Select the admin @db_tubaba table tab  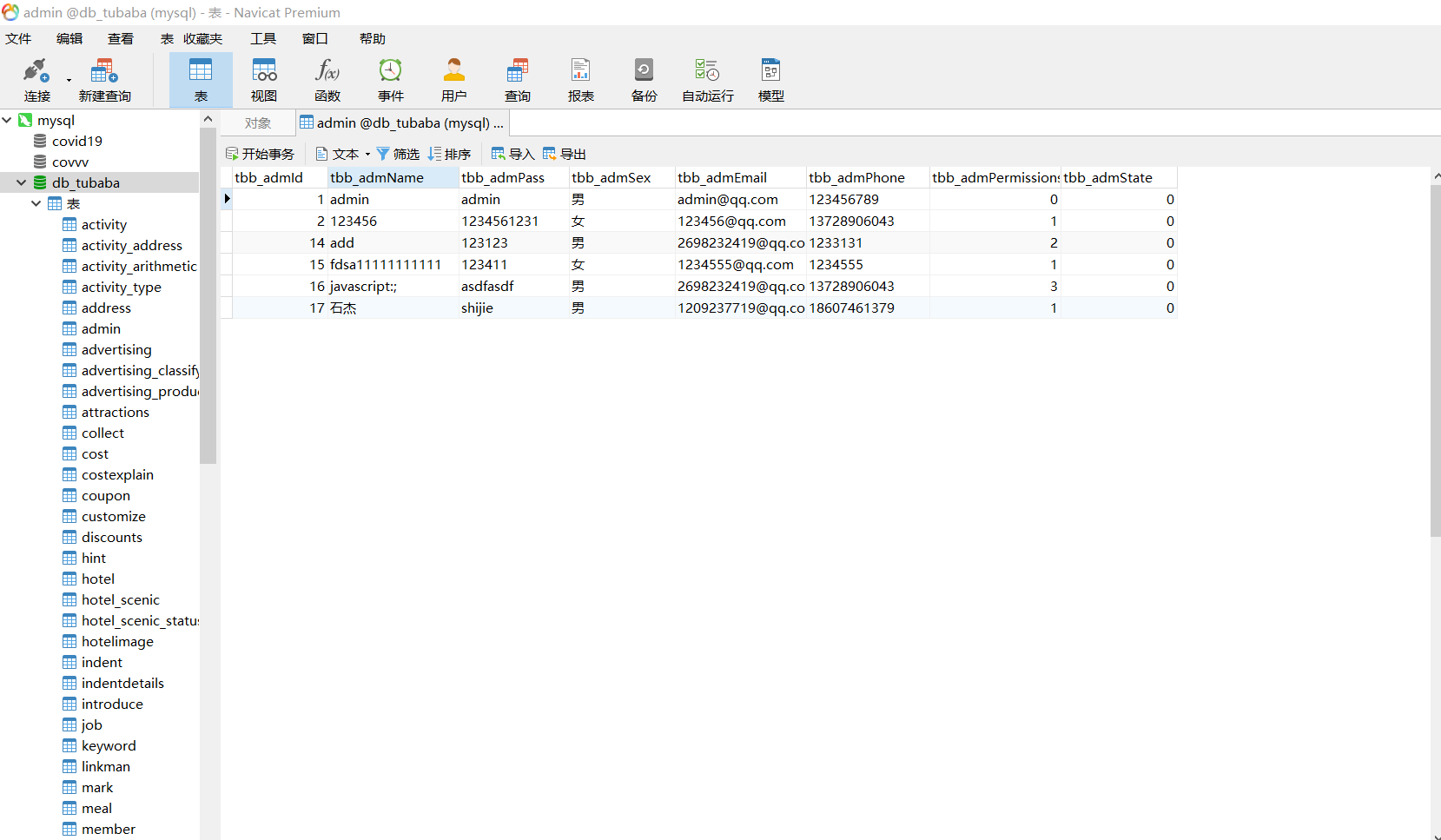click(x=402, y=123)
